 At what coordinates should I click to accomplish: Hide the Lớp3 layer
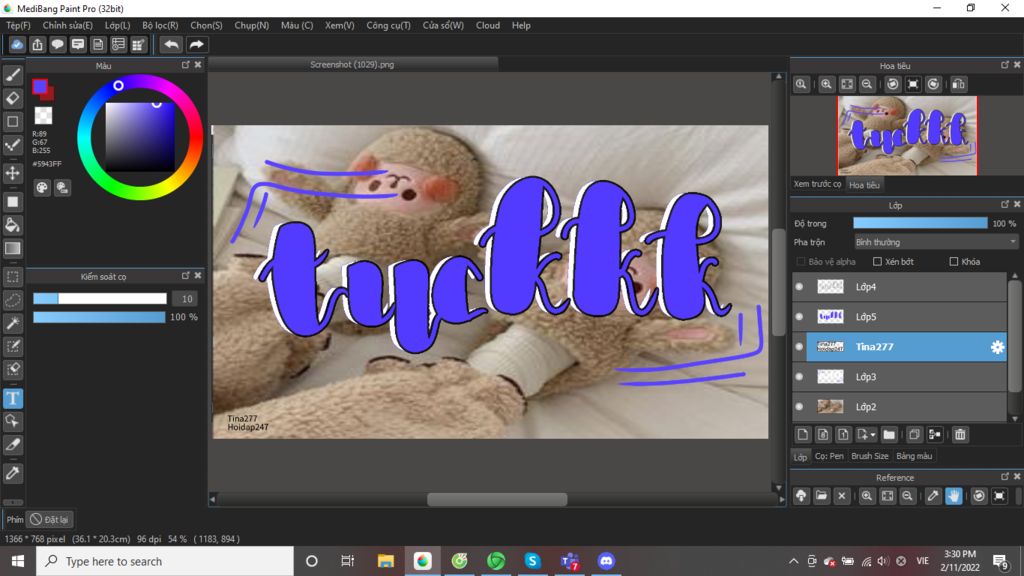[x=799, y=377]
